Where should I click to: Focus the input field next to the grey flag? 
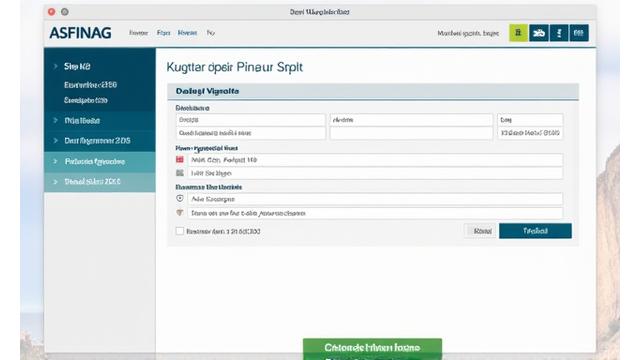(x=375, y=173)
